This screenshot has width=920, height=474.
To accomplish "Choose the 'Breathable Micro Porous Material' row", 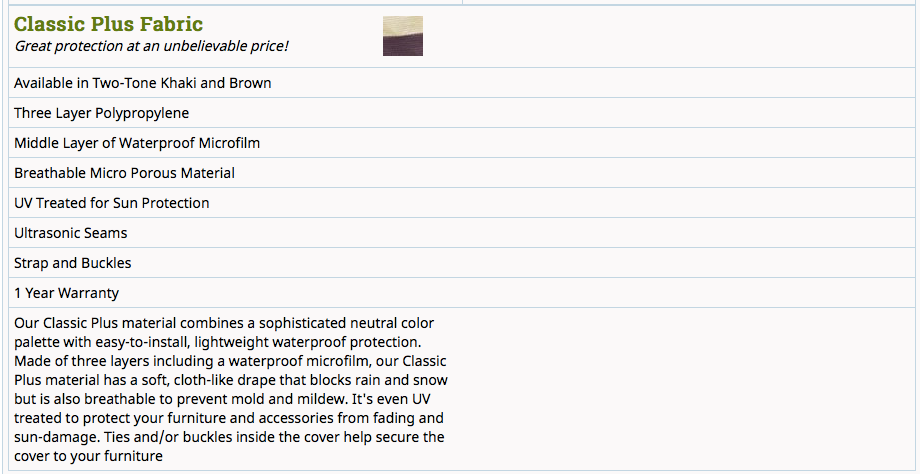I will [x=124, y=173].
